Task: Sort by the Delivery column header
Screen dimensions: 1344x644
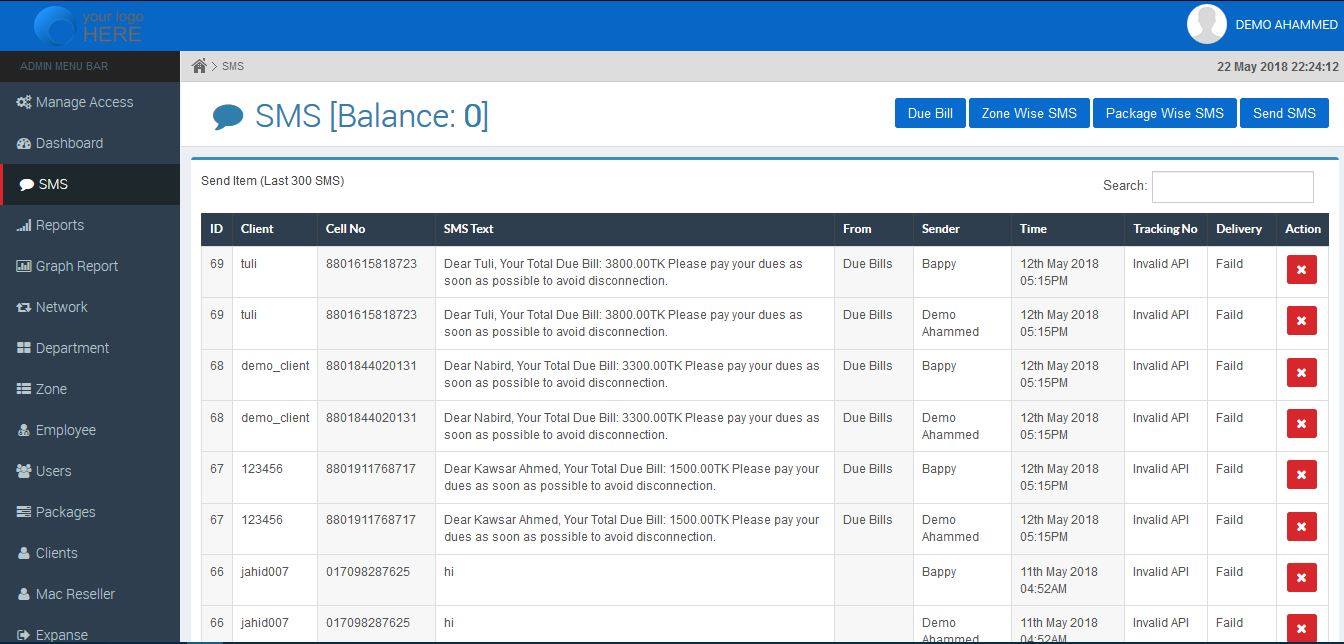Action: pyautogui.click(x=1238, y=229)
